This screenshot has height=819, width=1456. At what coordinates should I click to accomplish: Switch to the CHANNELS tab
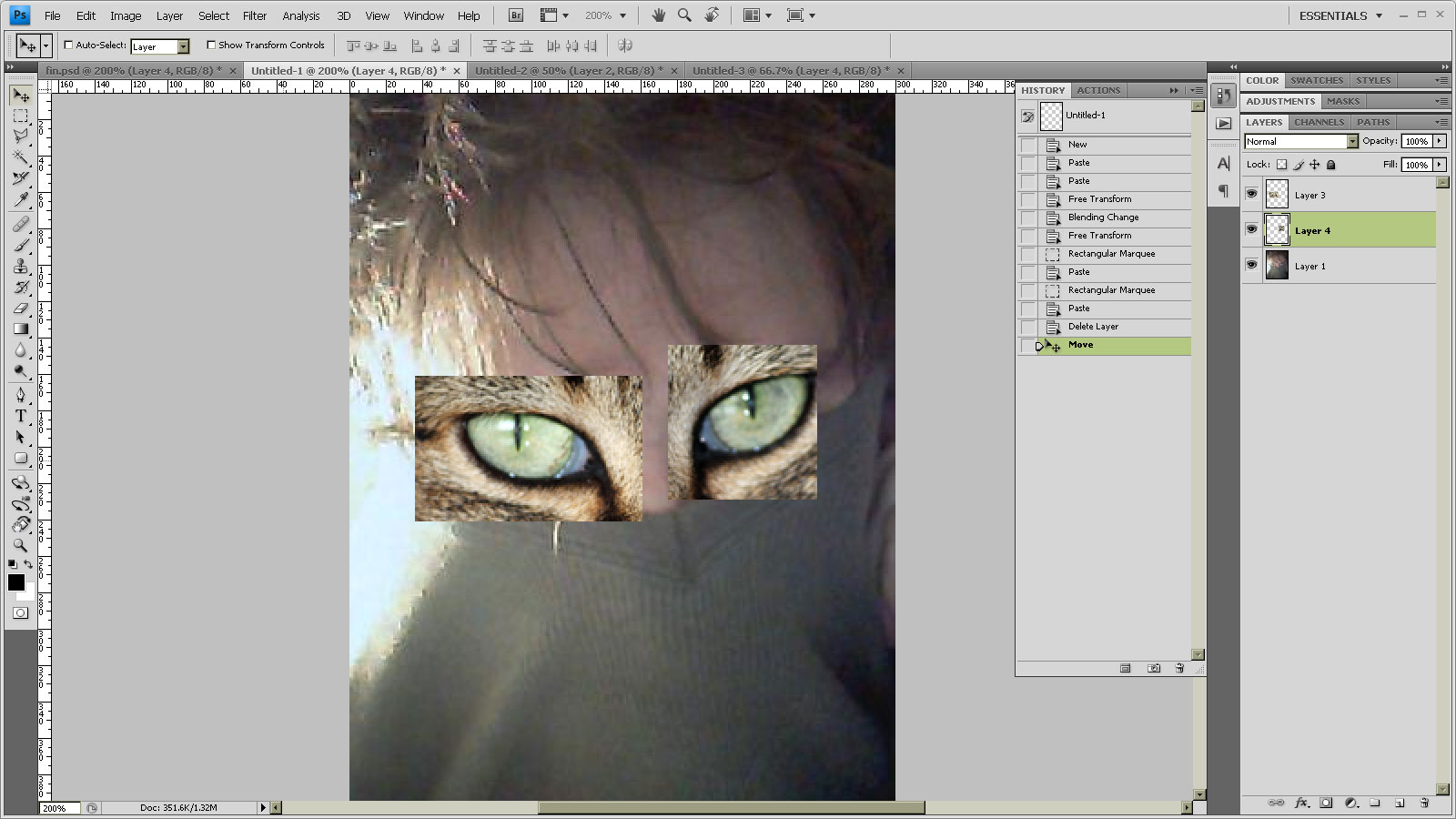point(1319,122)
